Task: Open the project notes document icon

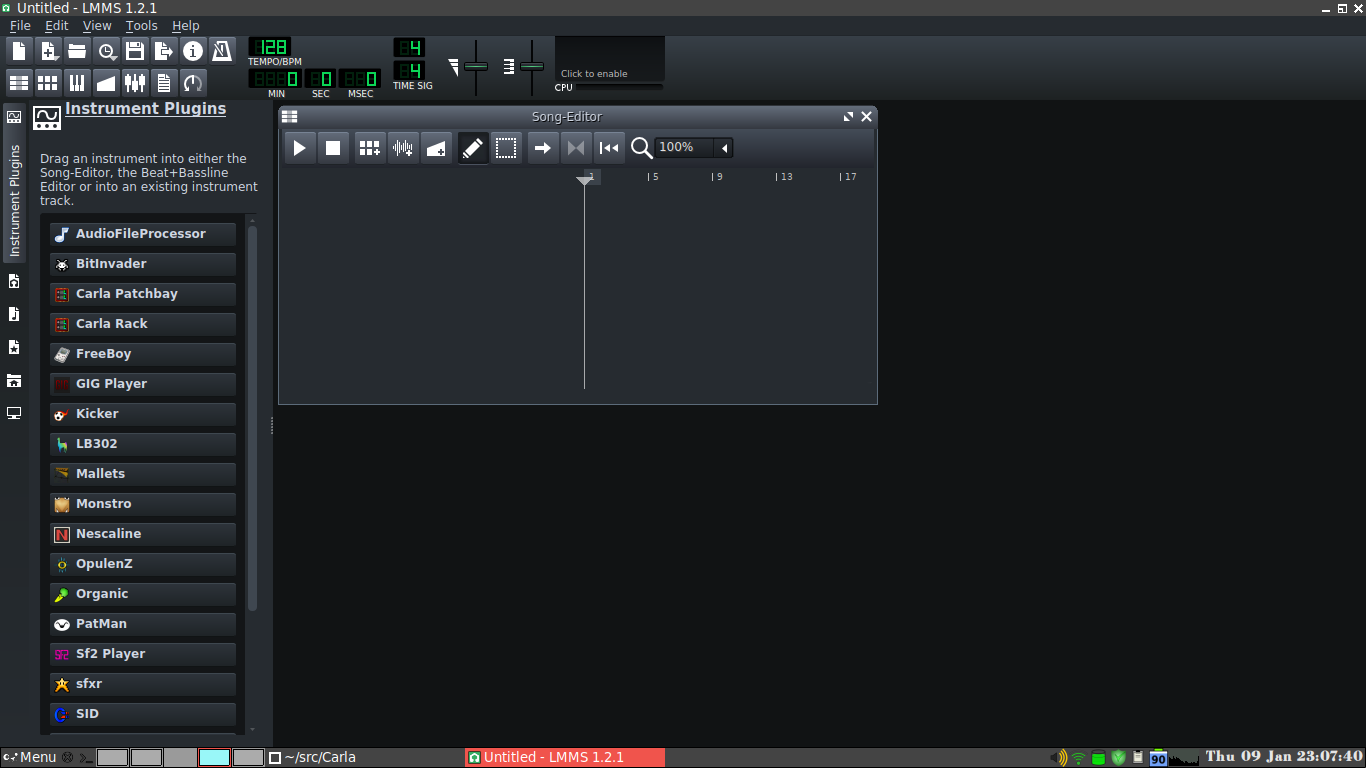Action: (164, 82)
